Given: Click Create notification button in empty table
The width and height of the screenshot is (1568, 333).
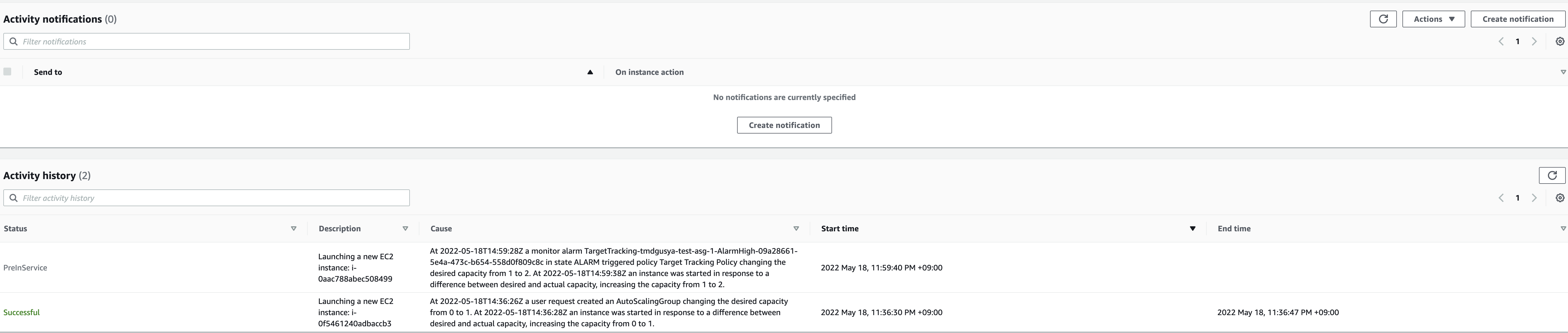Looking at the screenshot, I should tap(784, 125).
